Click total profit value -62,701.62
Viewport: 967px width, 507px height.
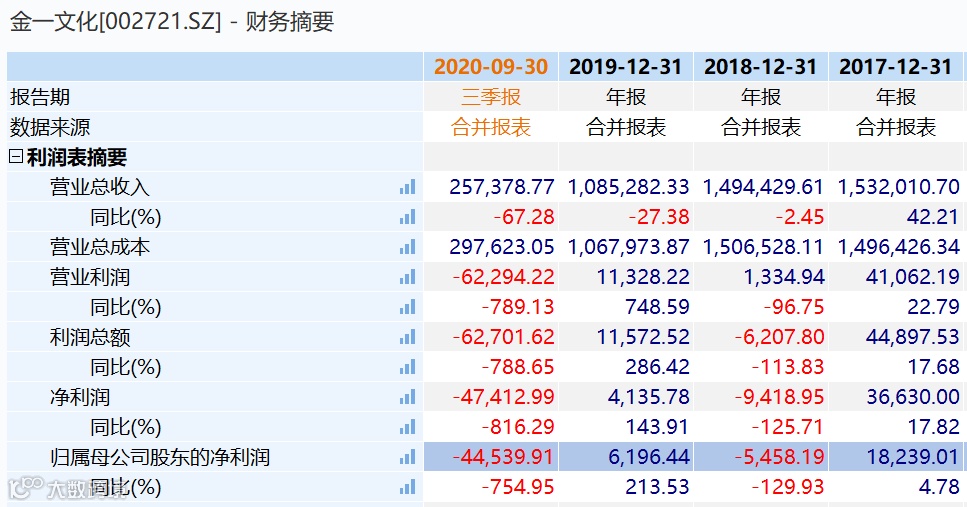coord(503,337)
